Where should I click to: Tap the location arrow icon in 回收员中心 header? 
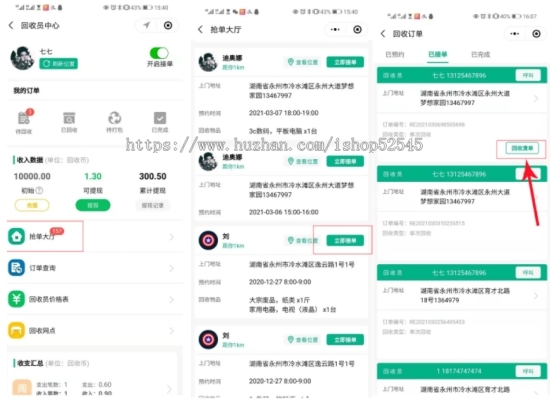146,25
